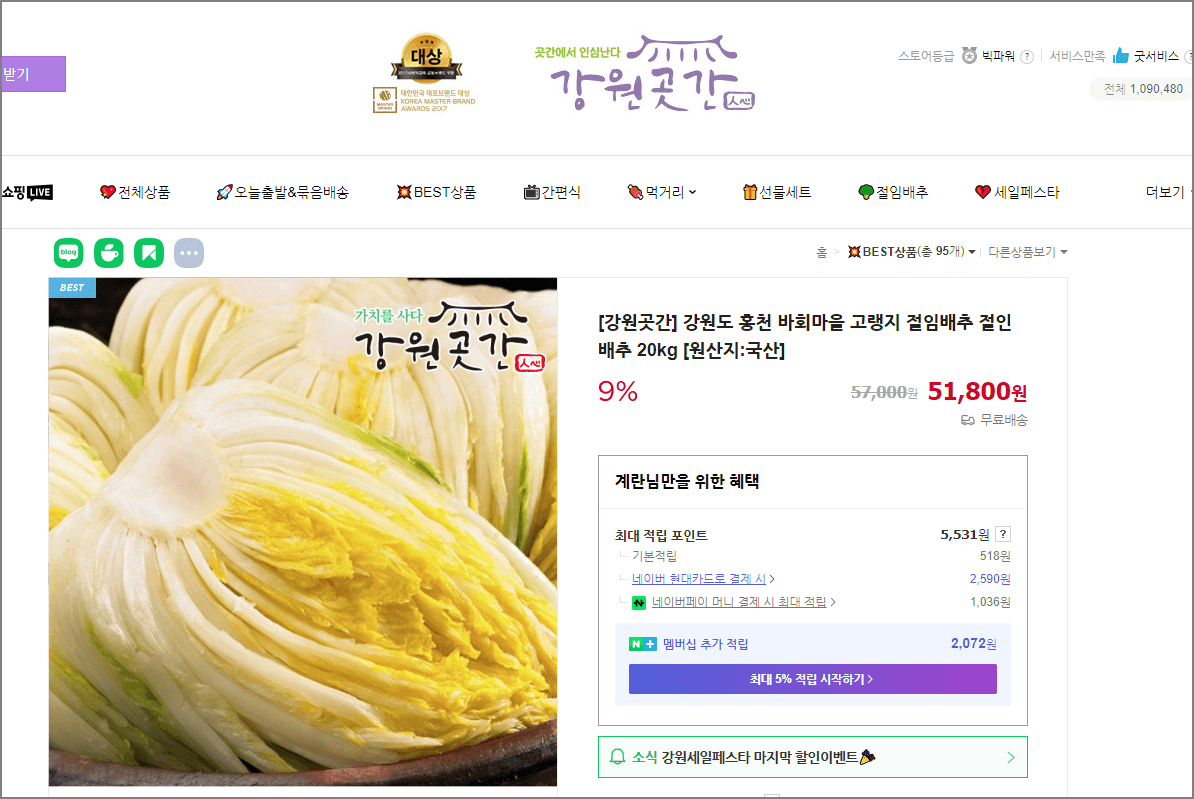The height and width of the screenshot is (799, 1194).
Task: Click the 빅파워 store grade medal icon
Action: point(969,56)
